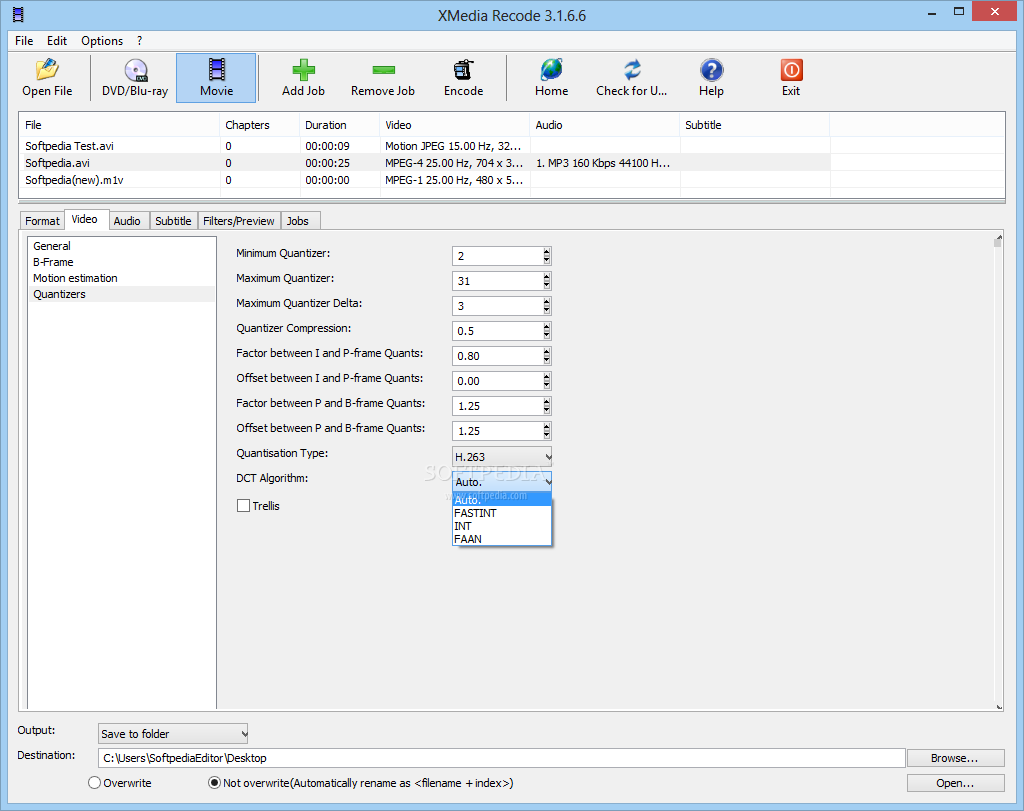Open the Options menu

click(x=102, y=40)
